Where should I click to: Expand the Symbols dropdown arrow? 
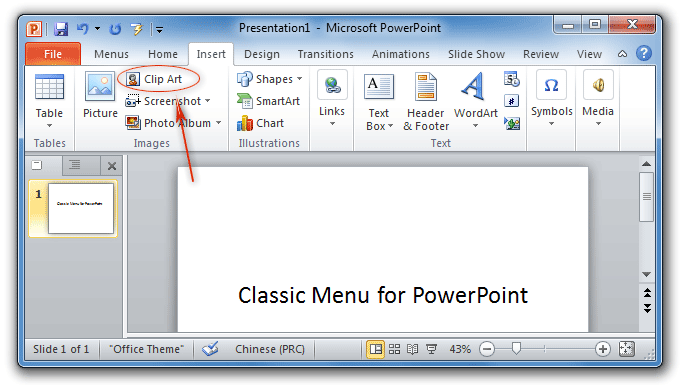pyautogui.click(x=551, y=124)
